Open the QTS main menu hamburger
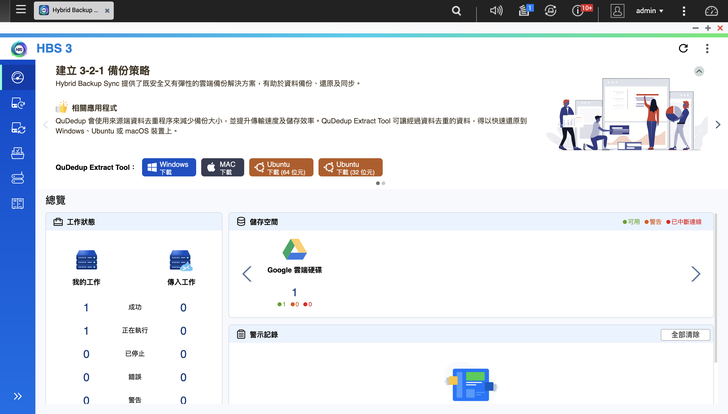This screenshot has width=728, height=414. click(21, 9)
